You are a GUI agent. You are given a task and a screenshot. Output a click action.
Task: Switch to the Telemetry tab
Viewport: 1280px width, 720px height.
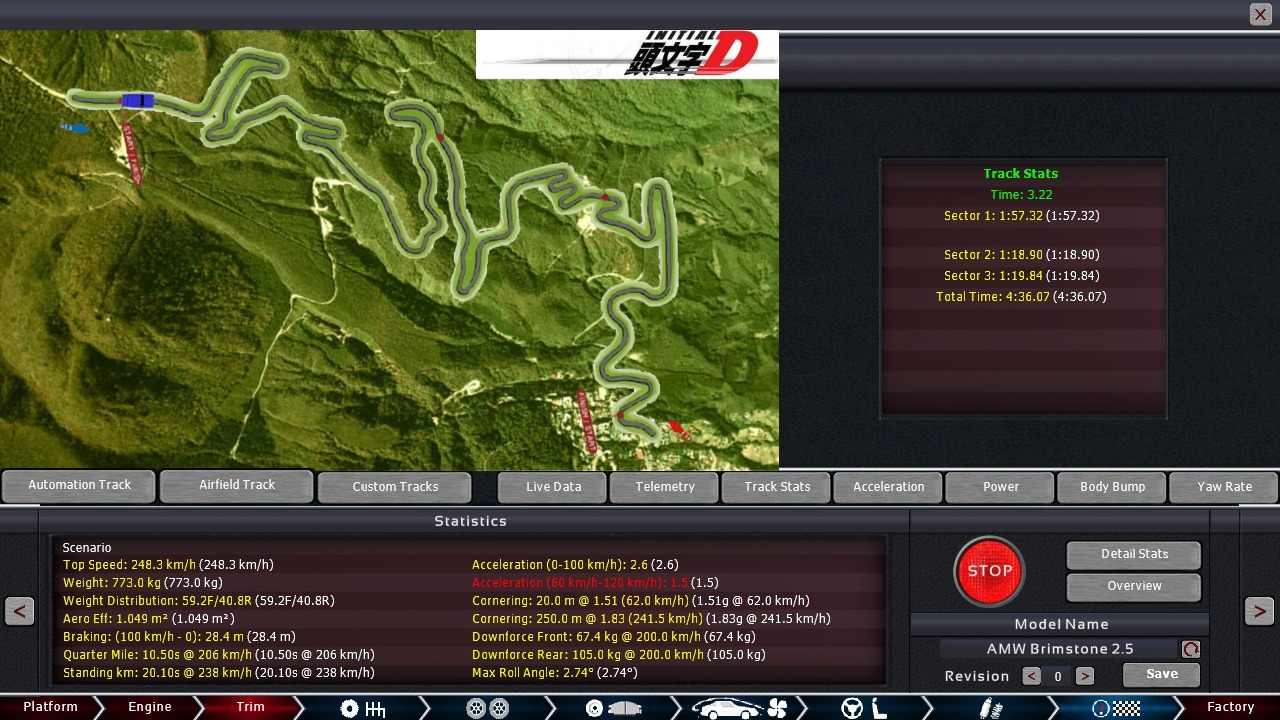(x=665, y=487)
